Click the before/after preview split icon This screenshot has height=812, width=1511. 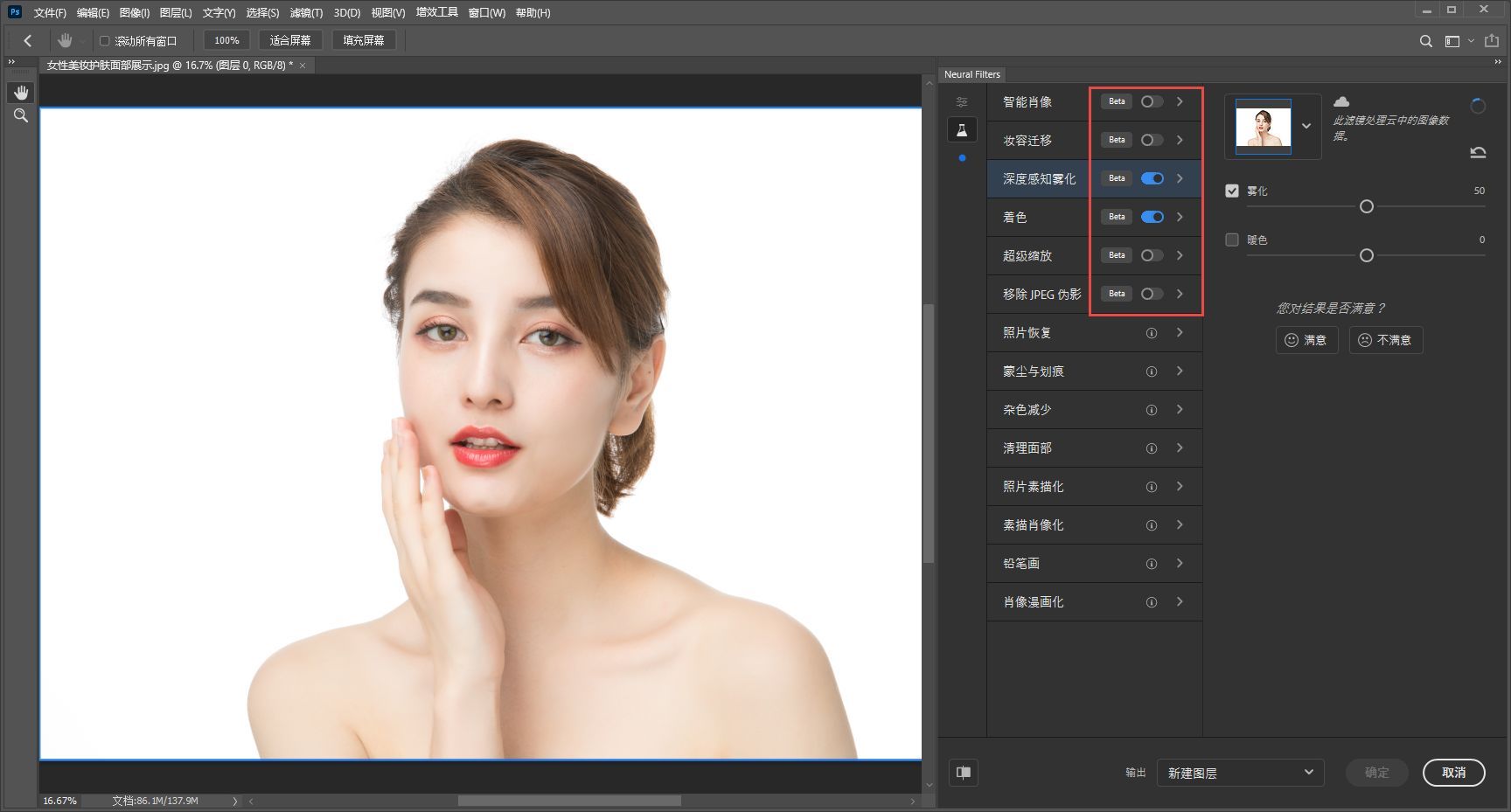[x=964, y=773]
